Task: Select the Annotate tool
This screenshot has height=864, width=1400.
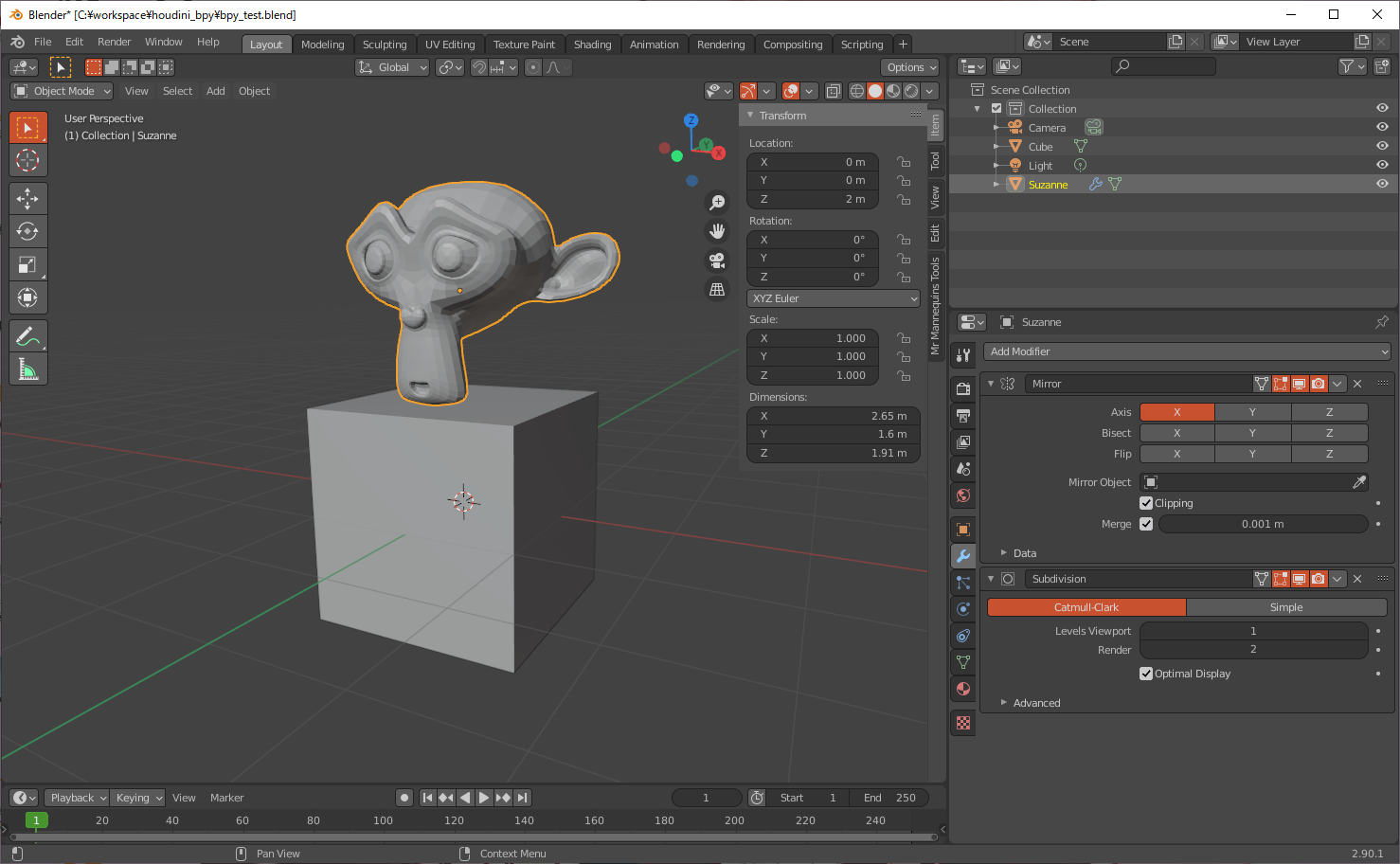Action: (x=27, y=335)
